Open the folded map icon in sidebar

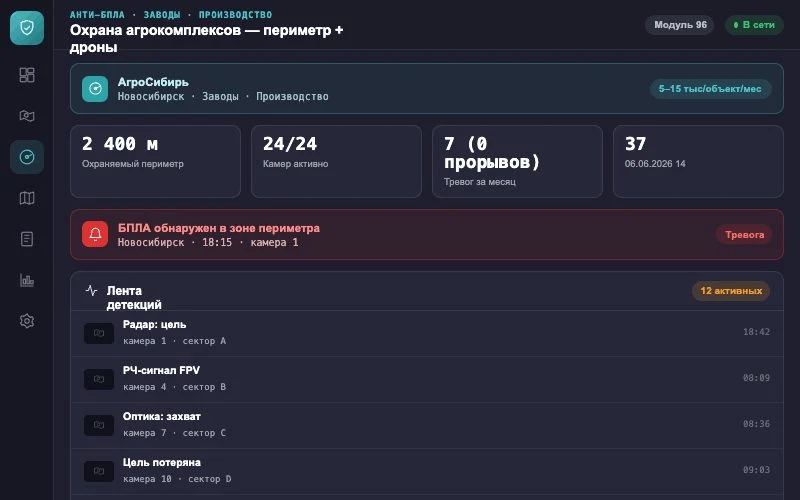tap(27, 198)
